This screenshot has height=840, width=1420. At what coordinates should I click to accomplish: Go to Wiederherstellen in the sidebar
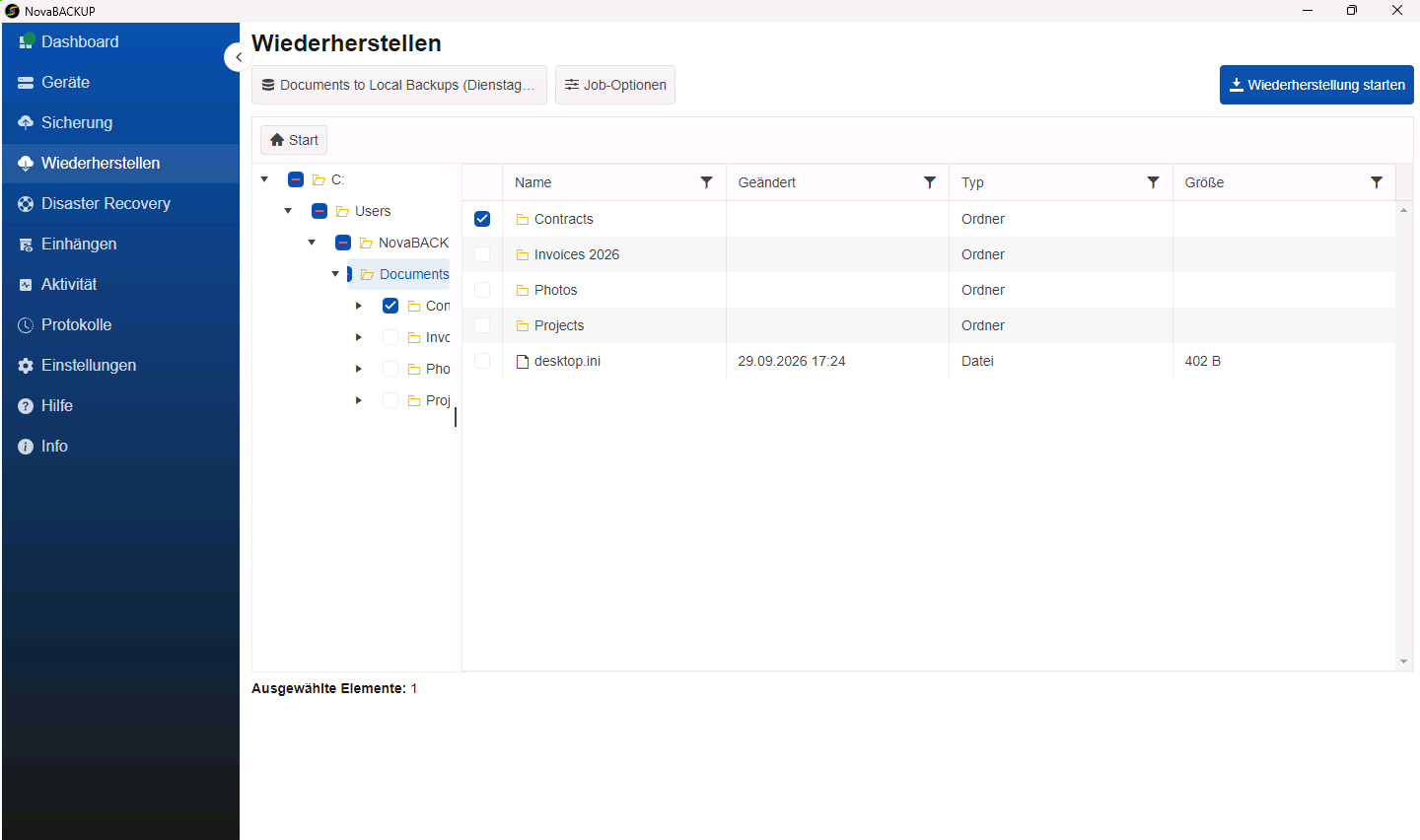click(120, 164)
